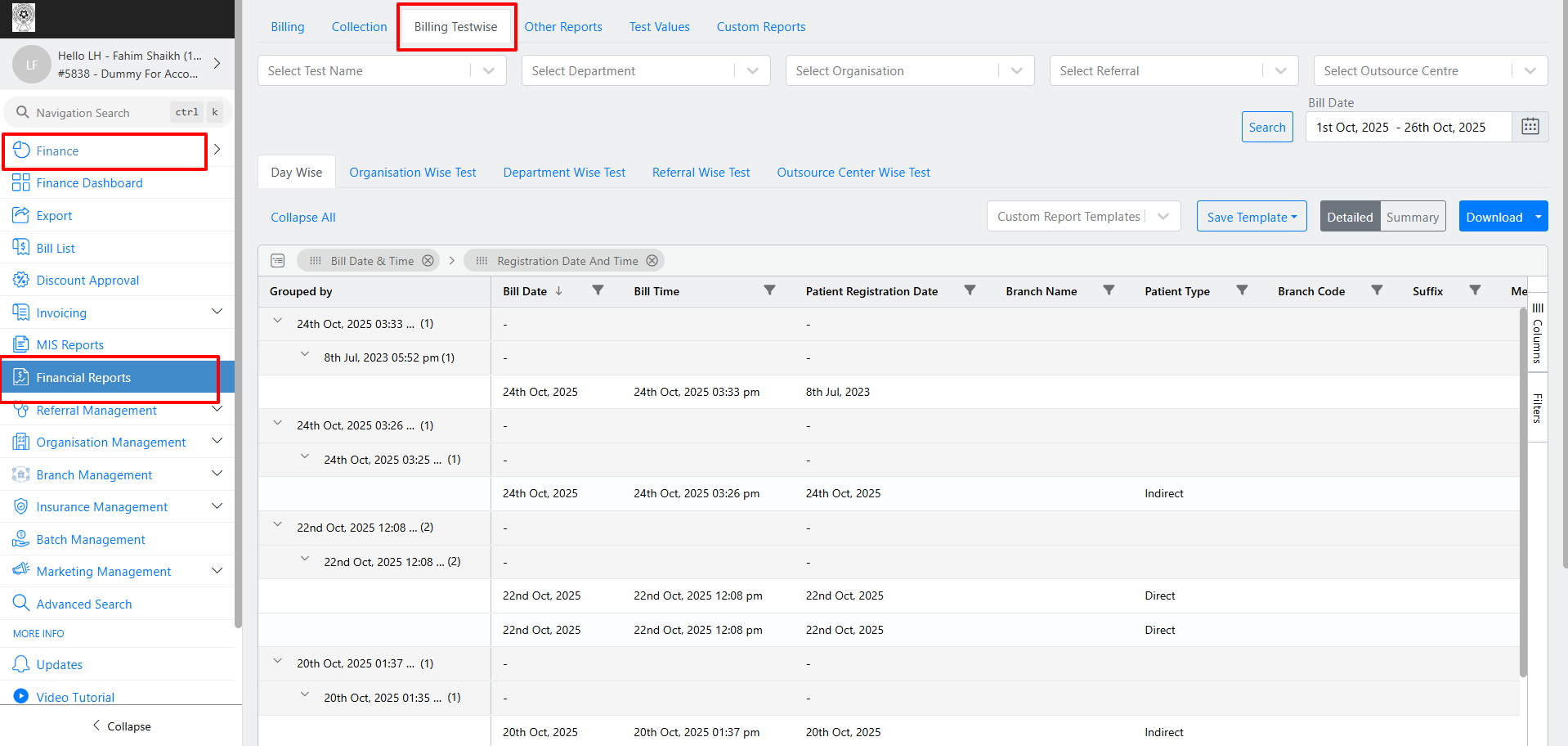
Task: Remove the Registration Date And Time grouping chip
Action: (652, 261)
